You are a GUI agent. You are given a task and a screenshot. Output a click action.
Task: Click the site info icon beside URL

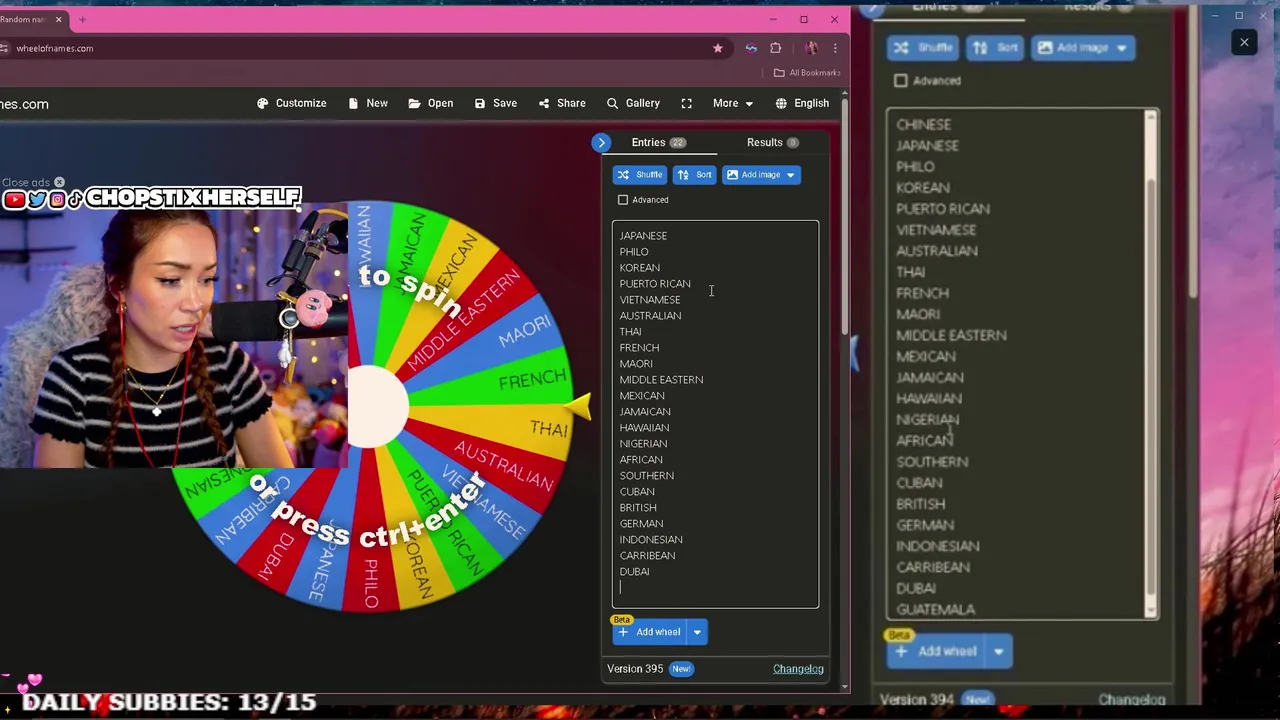pos(5,48)
